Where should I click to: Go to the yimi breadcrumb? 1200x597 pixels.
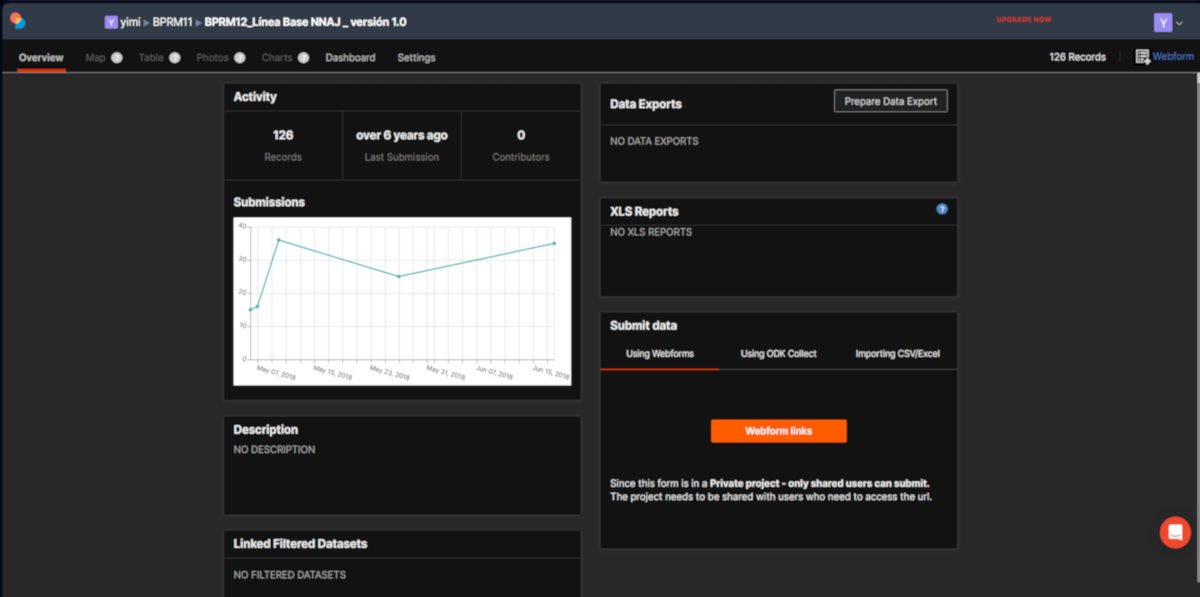coord(130,22)
